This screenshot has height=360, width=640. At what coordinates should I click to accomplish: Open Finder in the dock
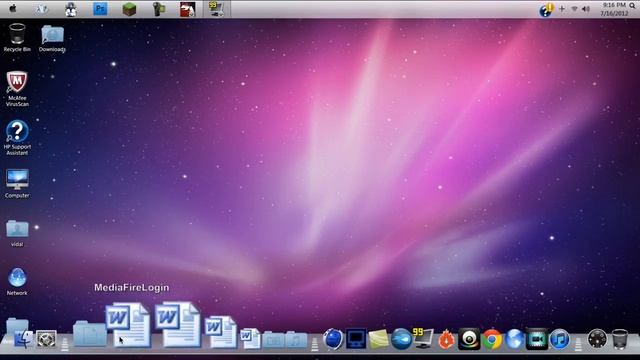tap(23, 339)
